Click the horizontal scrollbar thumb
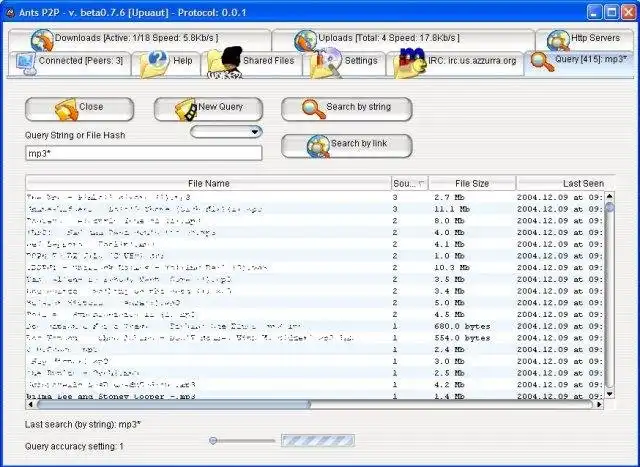640x467 pixels. tap(173, 405)
